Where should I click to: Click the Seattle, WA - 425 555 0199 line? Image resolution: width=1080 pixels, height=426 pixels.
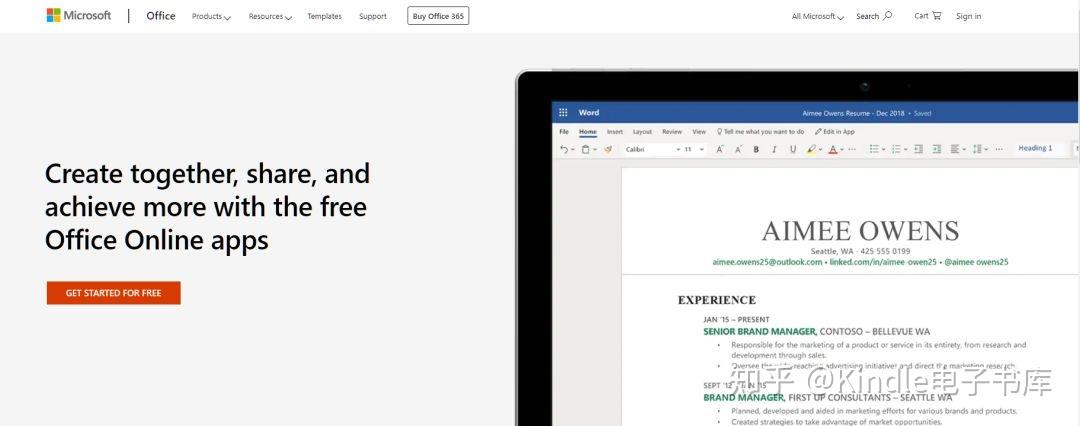(x=860, y=251)
